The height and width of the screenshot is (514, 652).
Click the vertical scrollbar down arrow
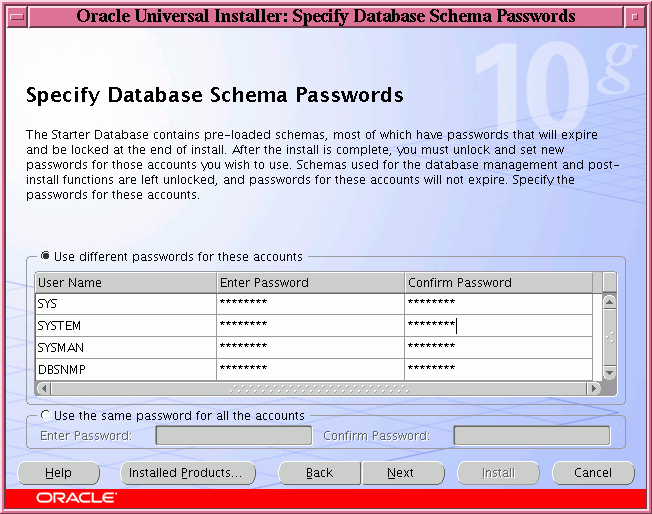click(609, 373)
